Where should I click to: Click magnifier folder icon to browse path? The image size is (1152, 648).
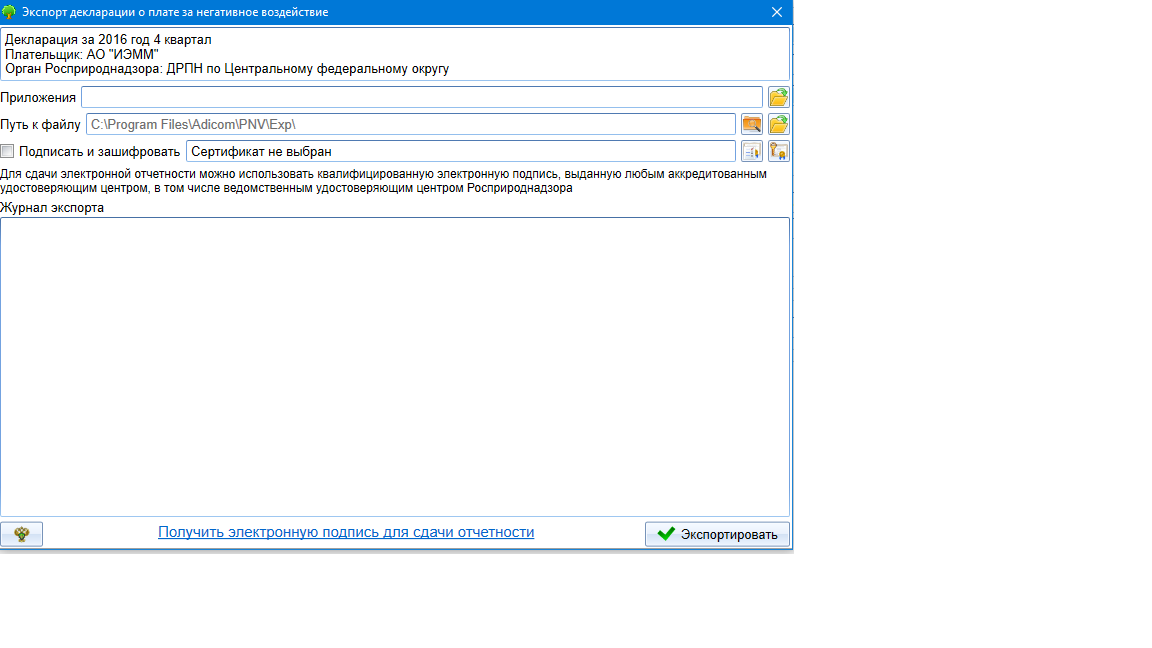tap(751, 124)
